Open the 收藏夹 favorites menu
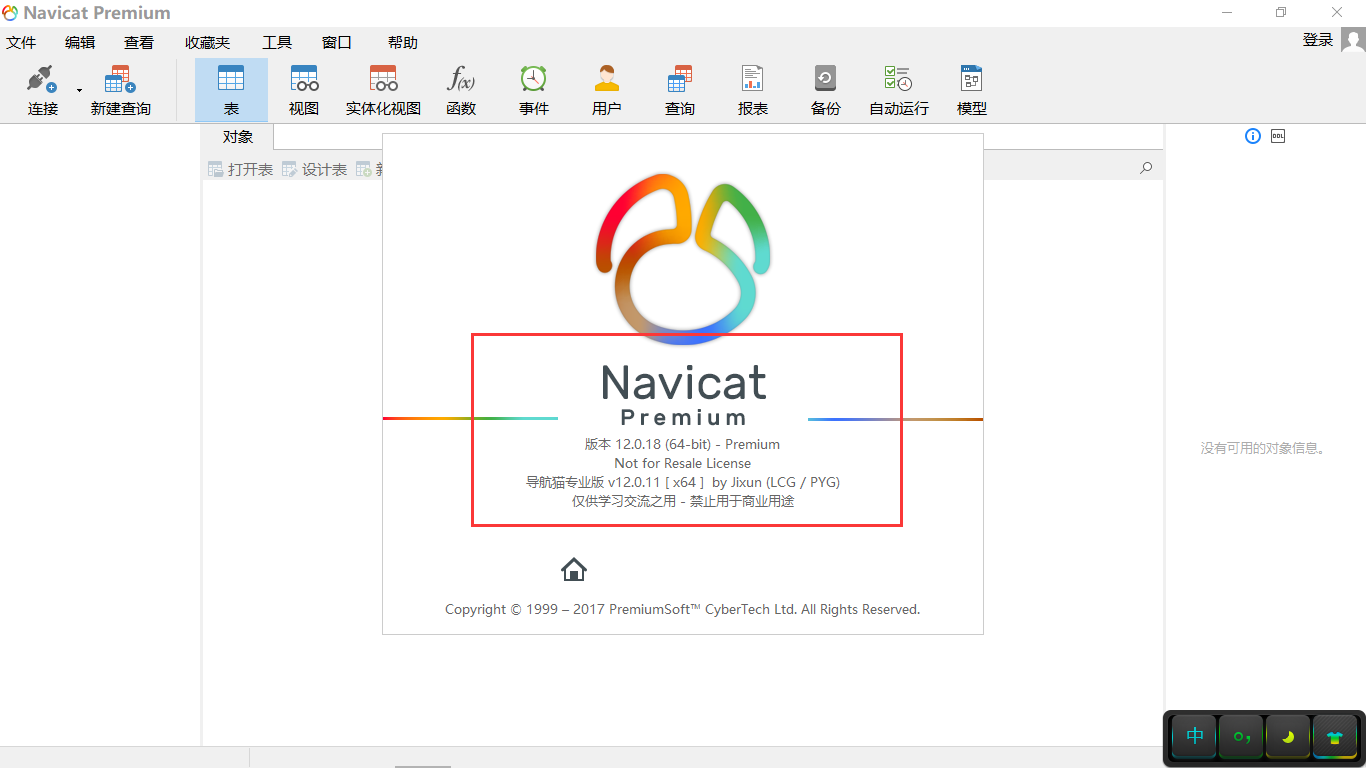The width and height of the screenshot is (1366, 768). coord(207,43)
